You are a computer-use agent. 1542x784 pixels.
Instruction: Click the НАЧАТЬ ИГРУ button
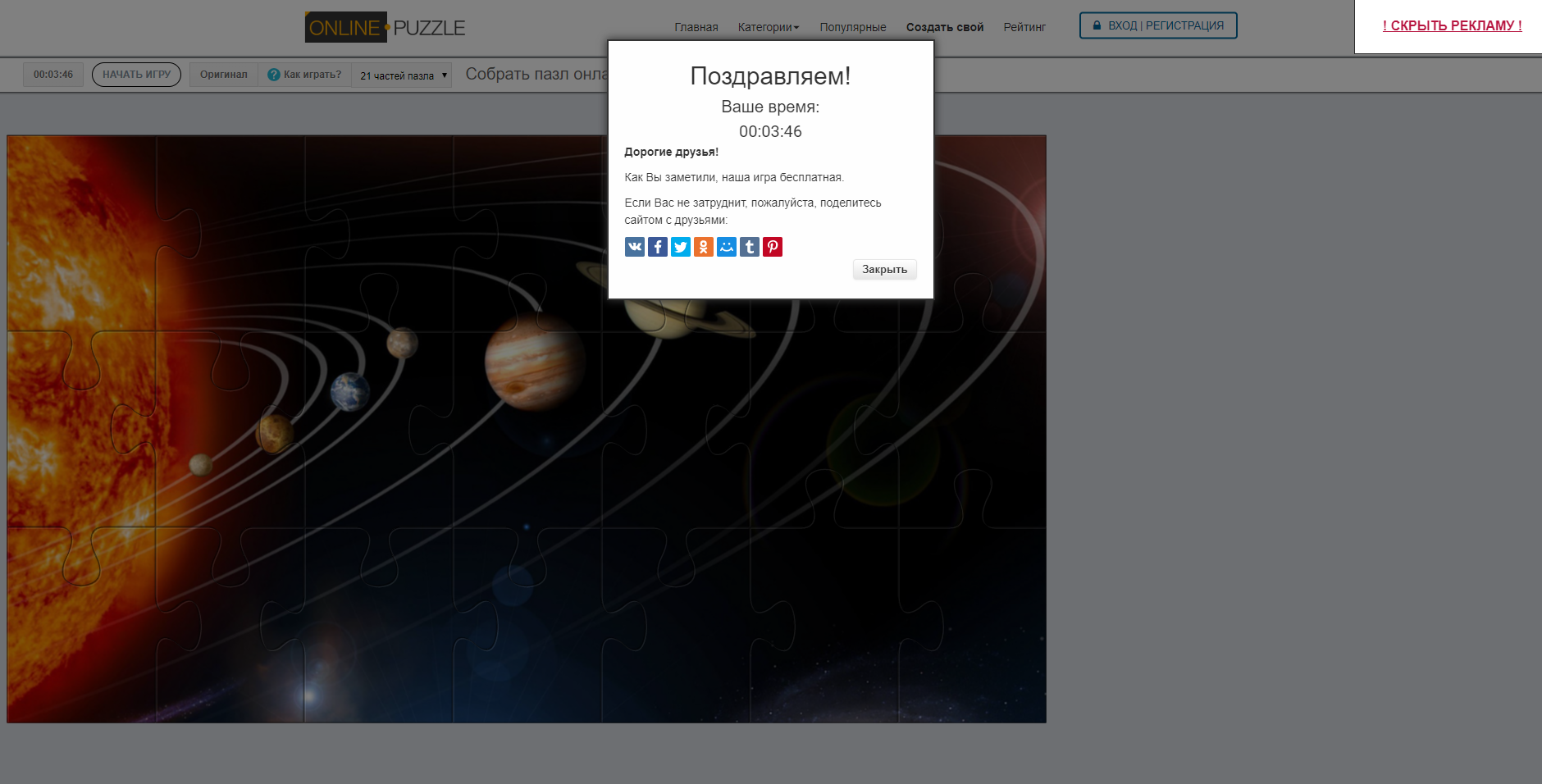[x=136, y=75]
